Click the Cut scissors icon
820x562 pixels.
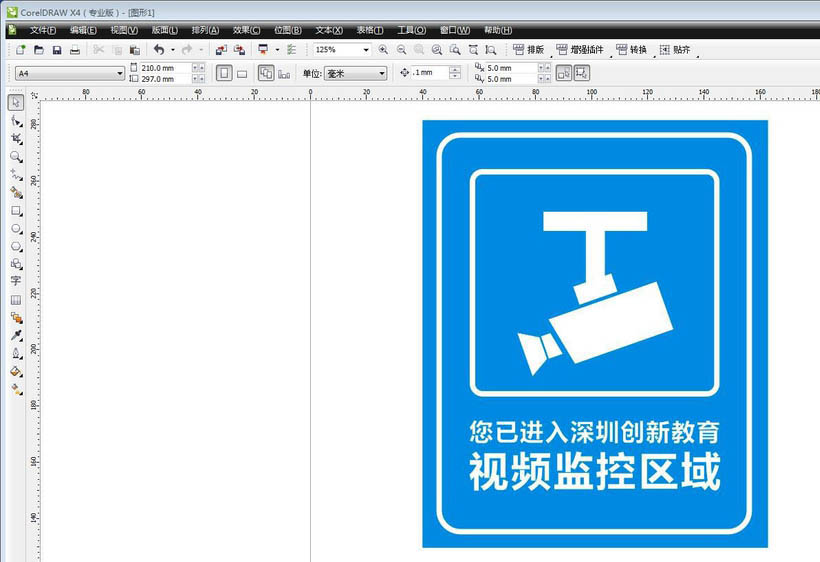pyautogui.click(x=98, y=50)
